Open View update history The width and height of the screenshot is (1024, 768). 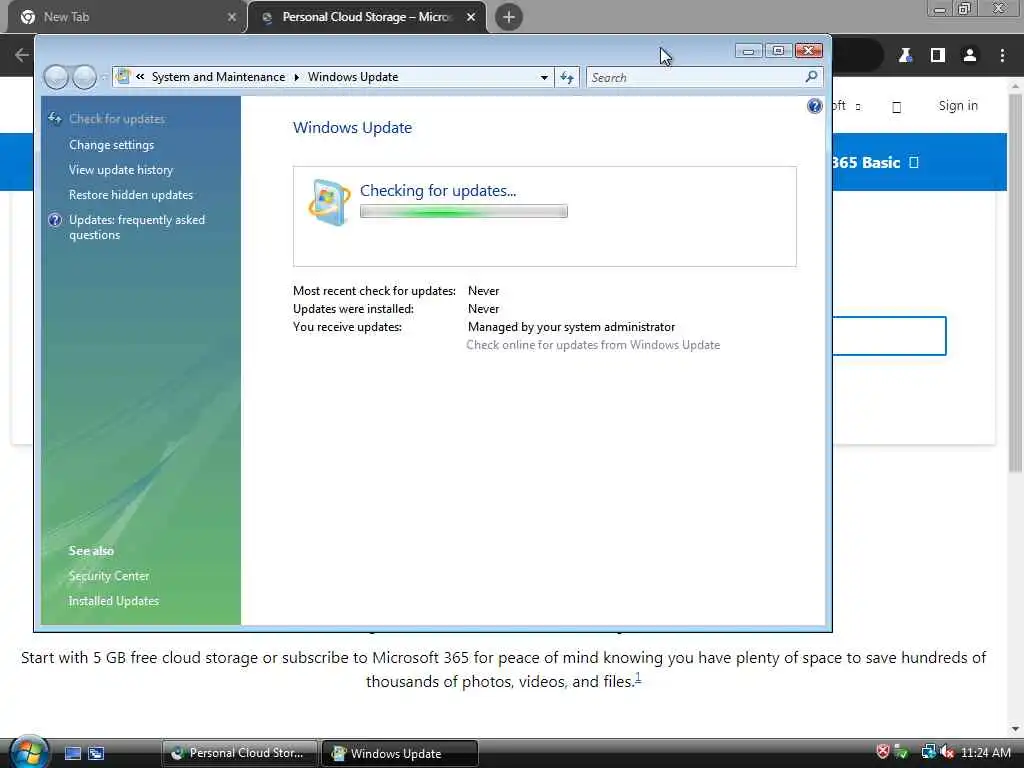(x=121, y=170)
